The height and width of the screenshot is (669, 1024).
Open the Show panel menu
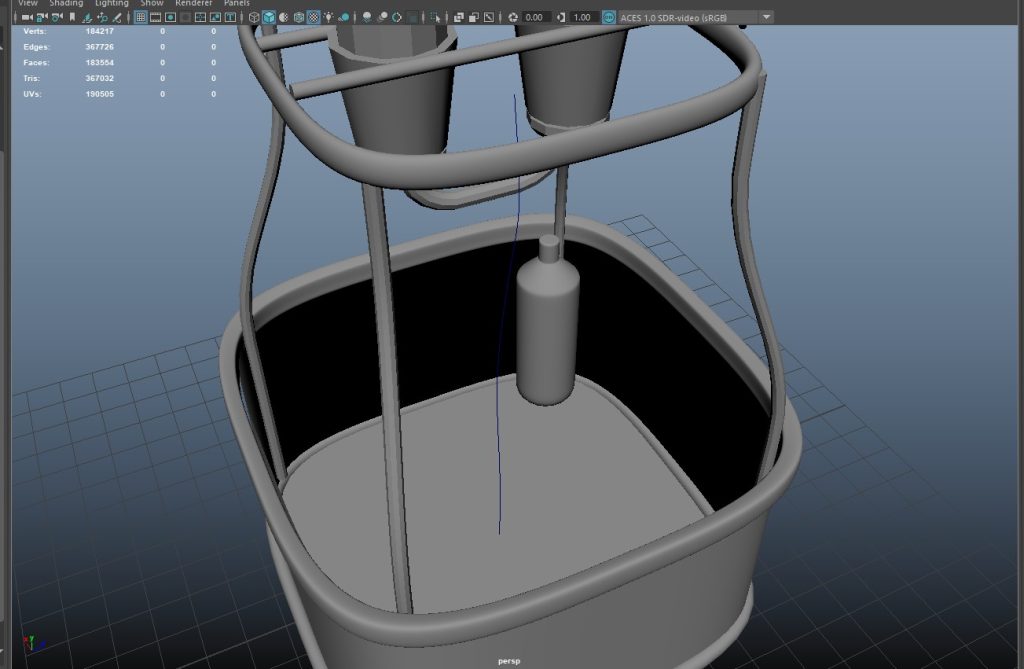coord(152,3)
